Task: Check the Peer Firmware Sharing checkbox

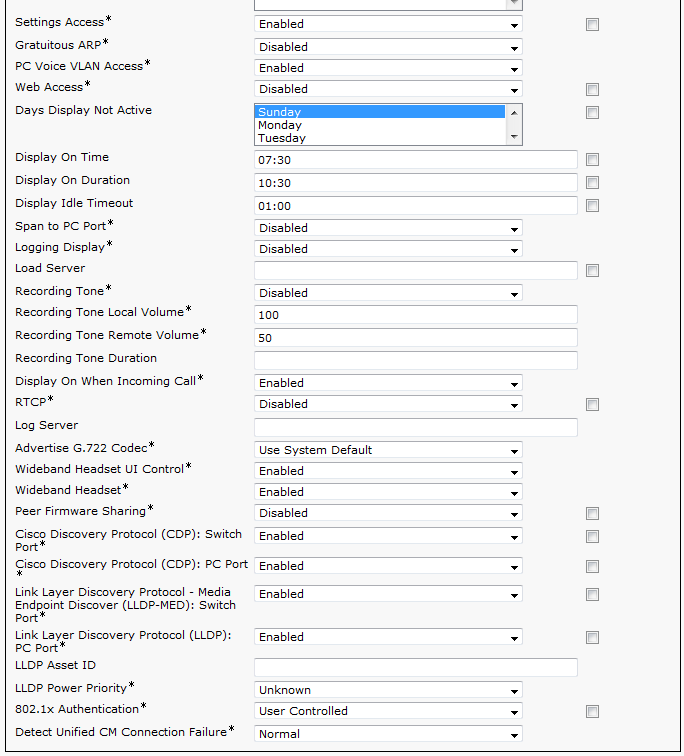Action: (592, 514)
